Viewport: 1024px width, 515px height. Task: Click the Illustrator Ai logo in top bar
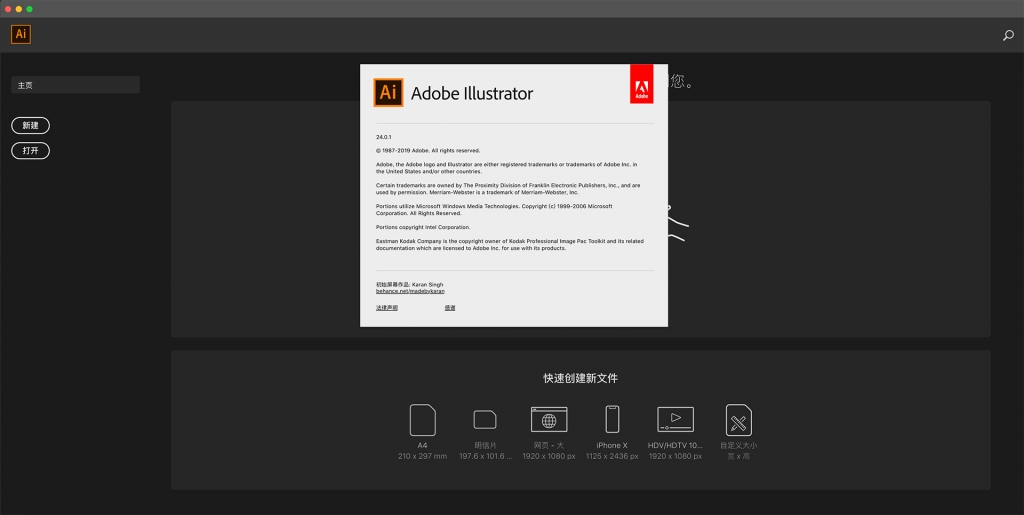pyautogui.click(x=21, y=35)
